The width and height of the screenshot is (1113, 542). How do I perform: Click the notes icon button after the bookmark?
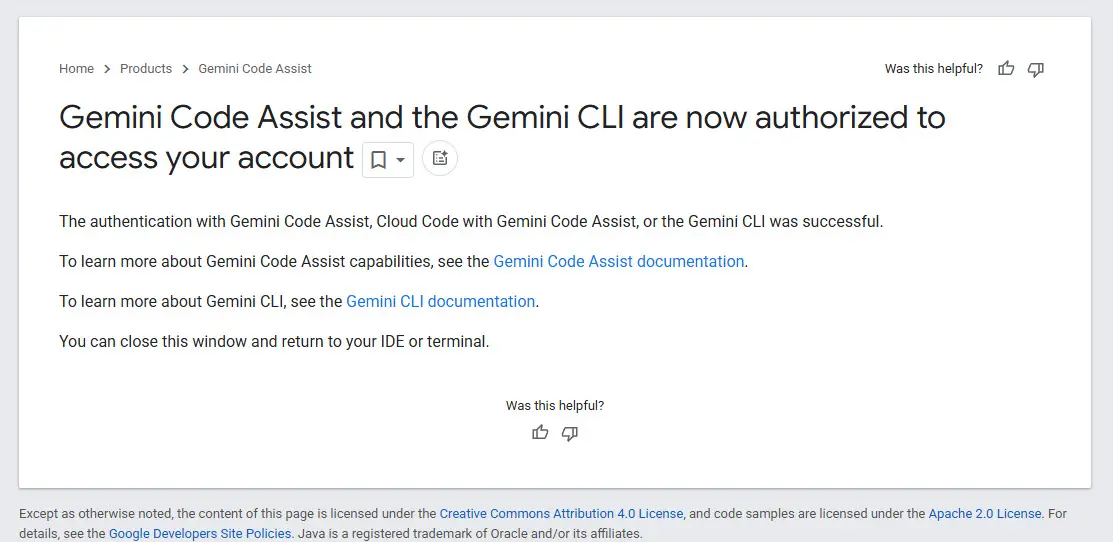(x=440, y=159)
